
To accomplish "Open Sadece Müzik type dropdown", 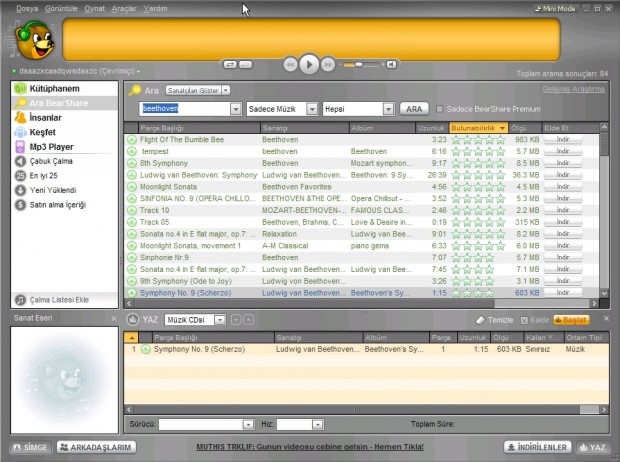I will pyautogui.click(x=312, y=109).
